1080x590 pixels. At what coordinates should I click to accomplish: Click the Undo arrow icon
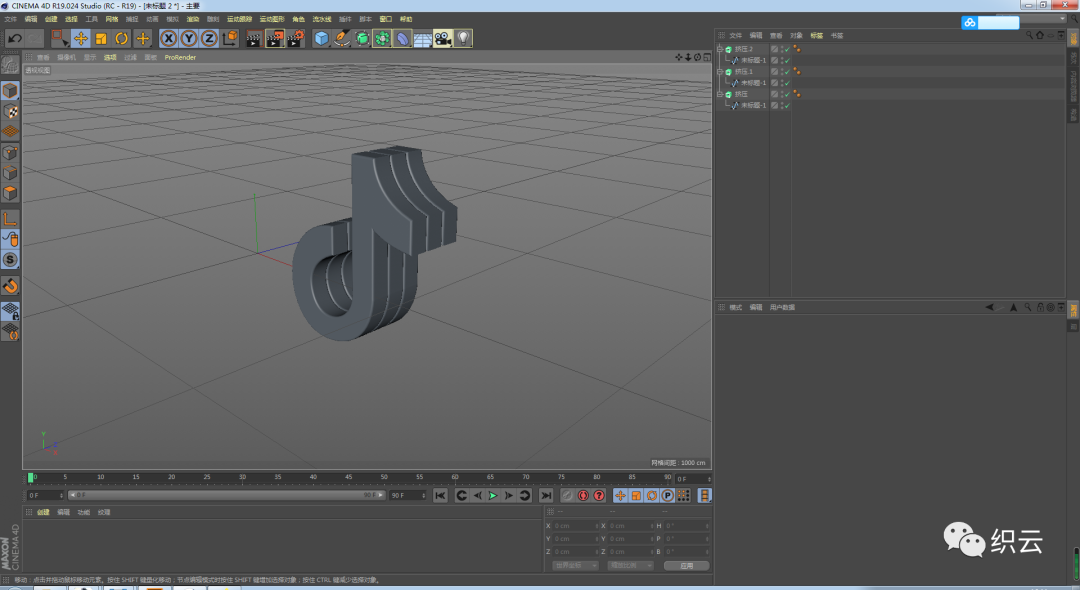[14, 39]
